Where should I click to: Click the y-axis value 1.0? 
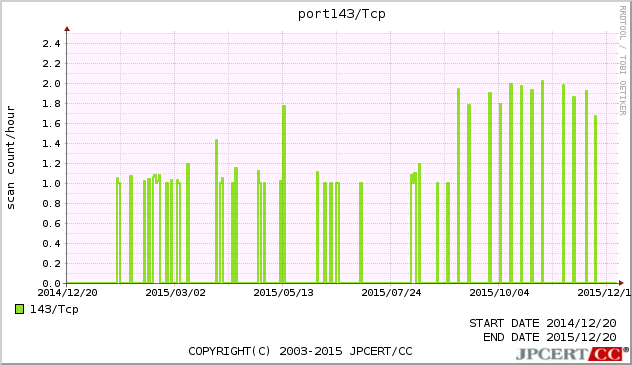pyautogui.click(x=51, y=183)
